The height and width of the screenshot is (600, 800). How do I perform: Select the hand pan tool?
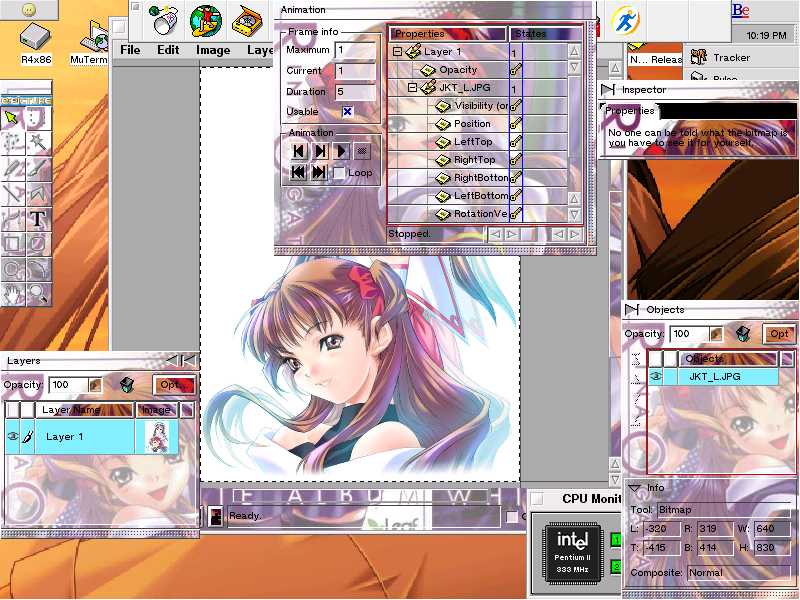[x=12, y=293]
